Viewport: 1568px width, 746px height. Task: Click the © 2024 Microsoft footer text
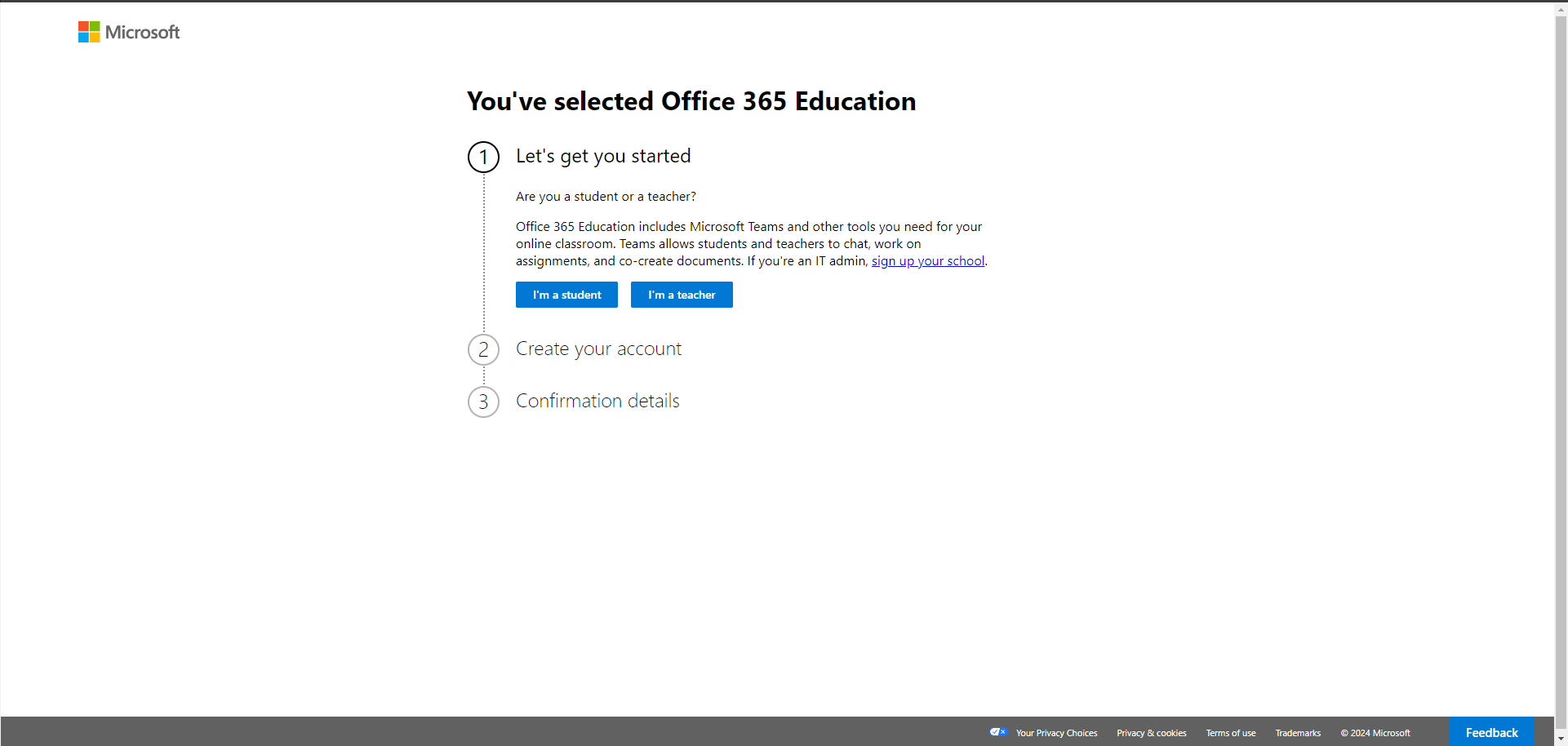coord(1375,733)
